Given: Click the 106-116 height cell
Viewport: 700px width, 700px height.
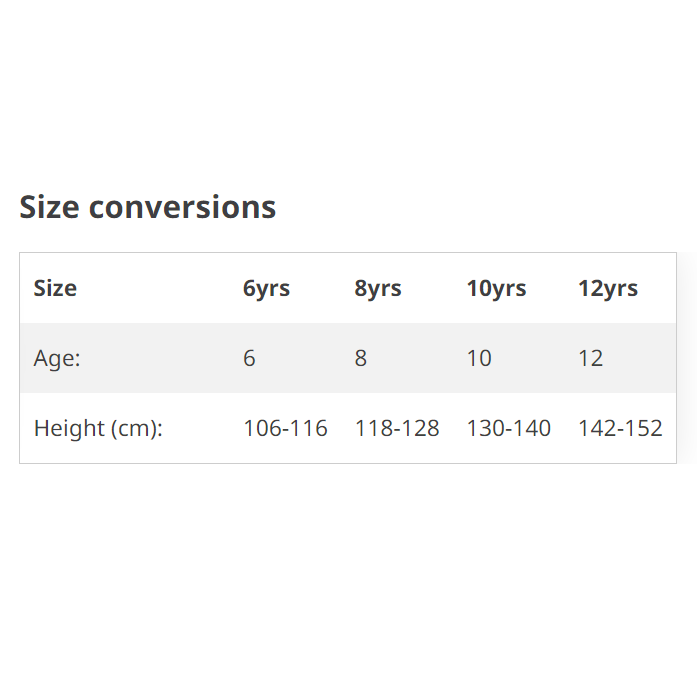Looking at the screenshot, I should 285,428.
